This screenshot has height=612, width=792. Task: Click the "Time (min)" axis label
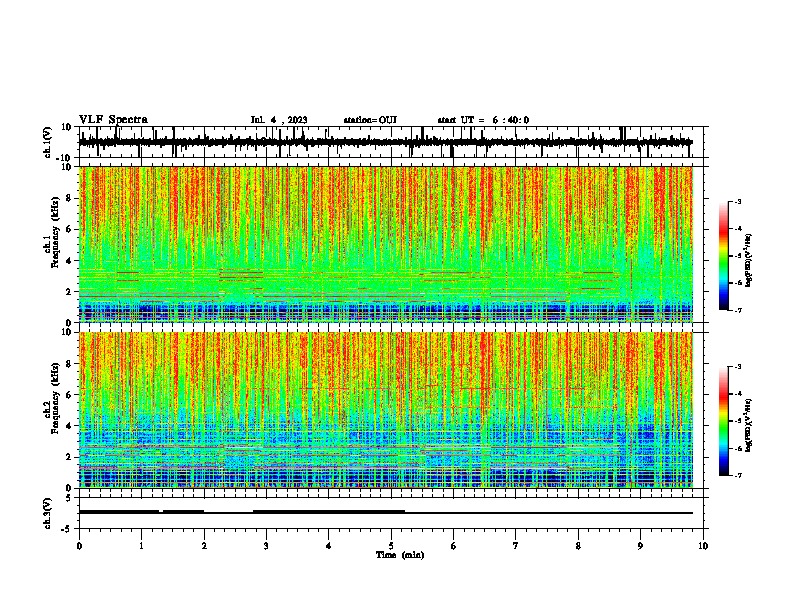click(400, 555)
